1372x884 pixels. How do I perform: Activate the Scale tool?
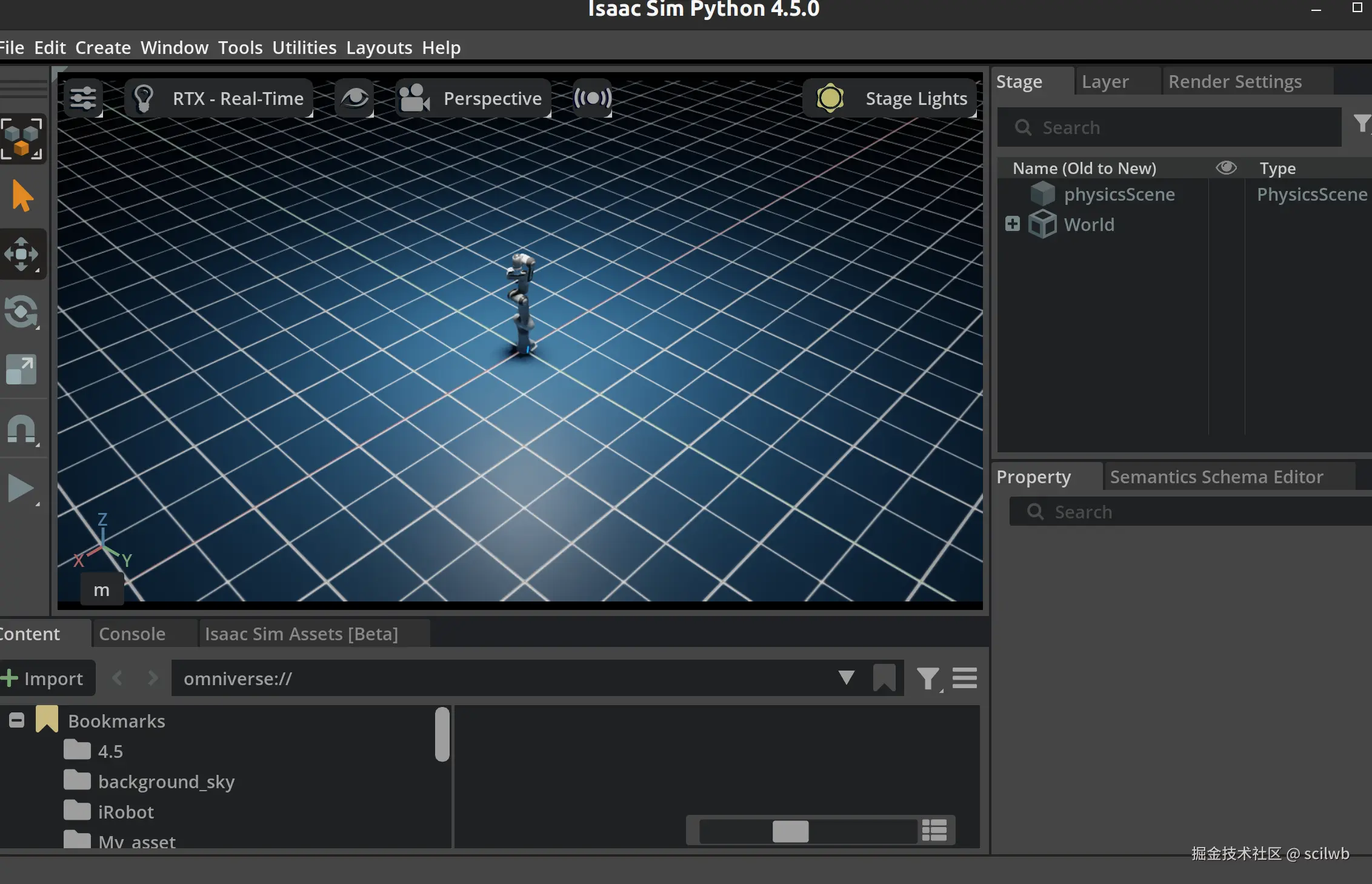(x=22, y=369)
